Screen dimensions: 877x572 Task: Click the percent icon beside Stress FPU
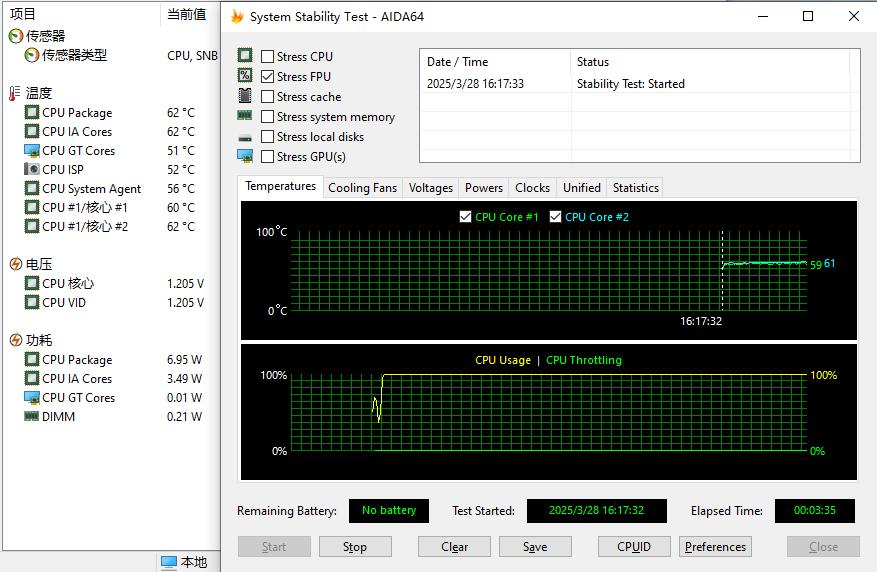(x=245, y=75)
